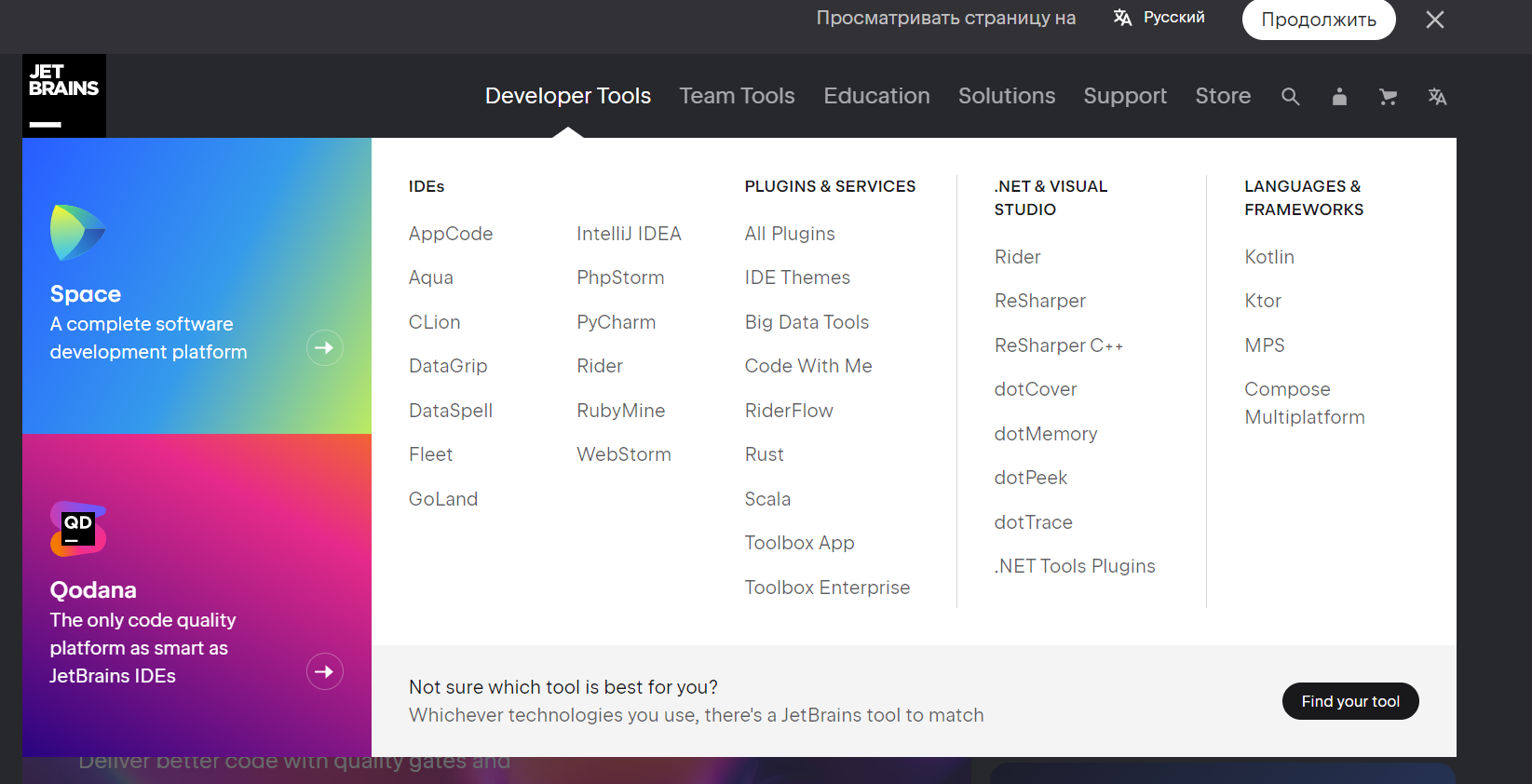The width and height of the screenshot is (1532, 784).
Task: Expand the Education menu
Action: pos(876,96)
